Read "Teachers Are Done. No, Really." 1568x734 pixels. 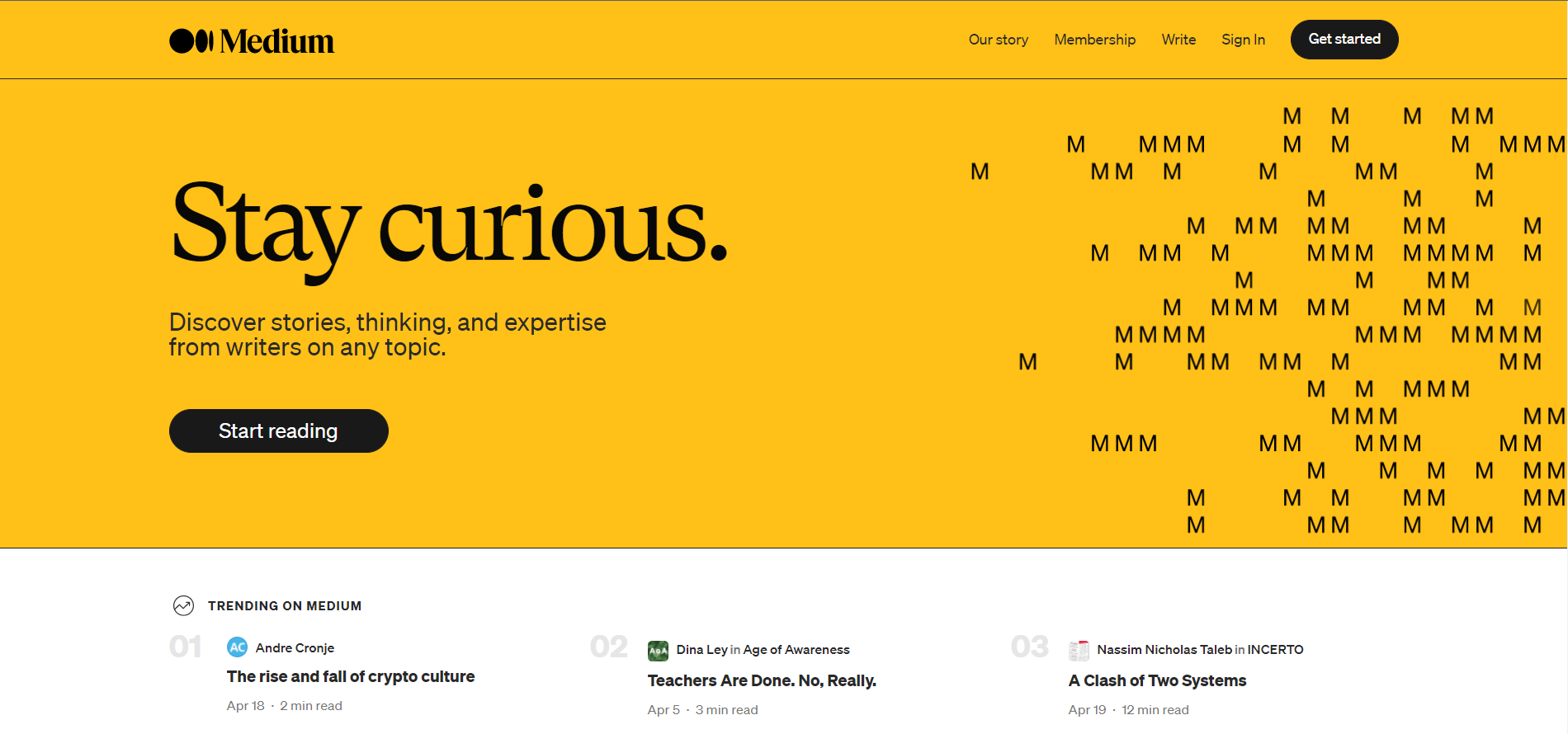point(762,680)
